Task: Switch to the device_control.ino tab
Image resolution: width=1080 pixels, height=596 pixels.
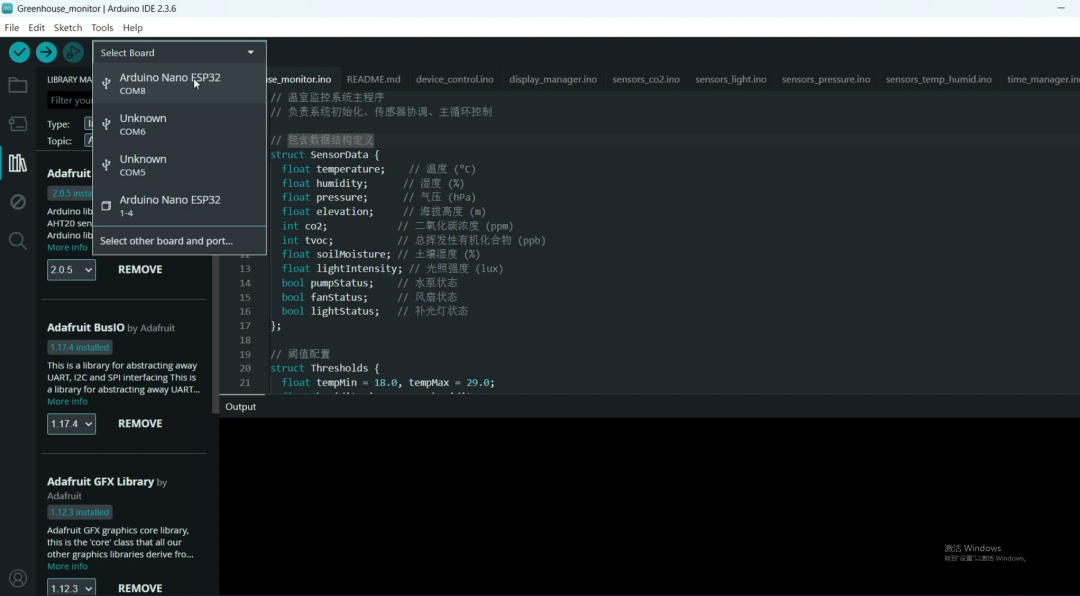Action: (x=455, y=79)
